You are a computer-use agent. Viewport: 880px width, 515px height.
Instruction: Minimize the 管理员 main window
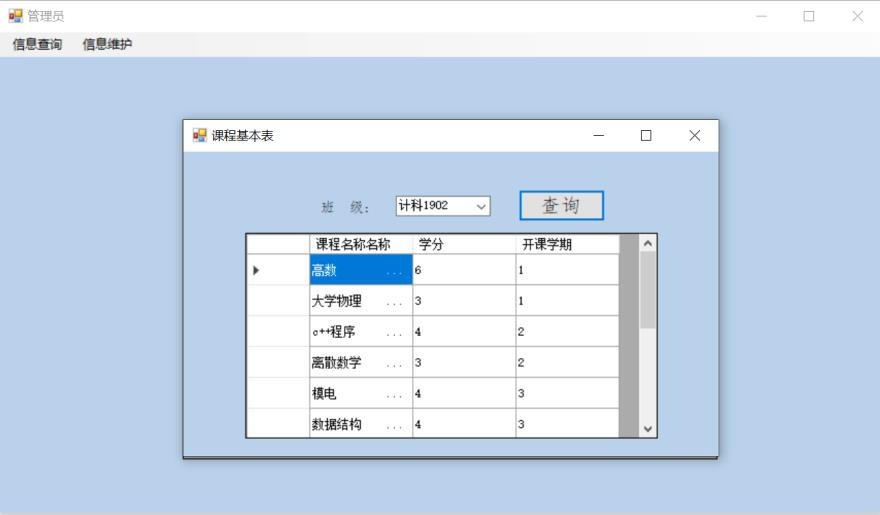click(761, 16)
